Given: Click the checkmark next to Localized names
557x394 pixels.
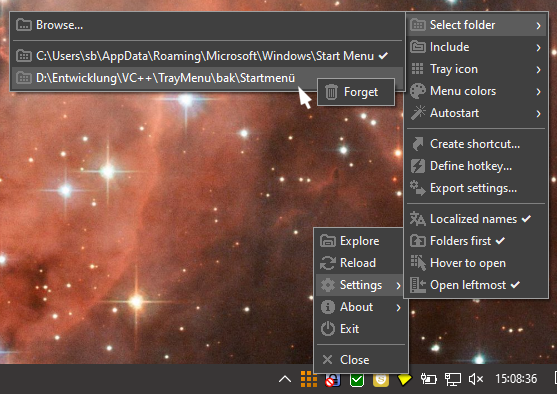Looking at the screenshot, I should [526, 219].
